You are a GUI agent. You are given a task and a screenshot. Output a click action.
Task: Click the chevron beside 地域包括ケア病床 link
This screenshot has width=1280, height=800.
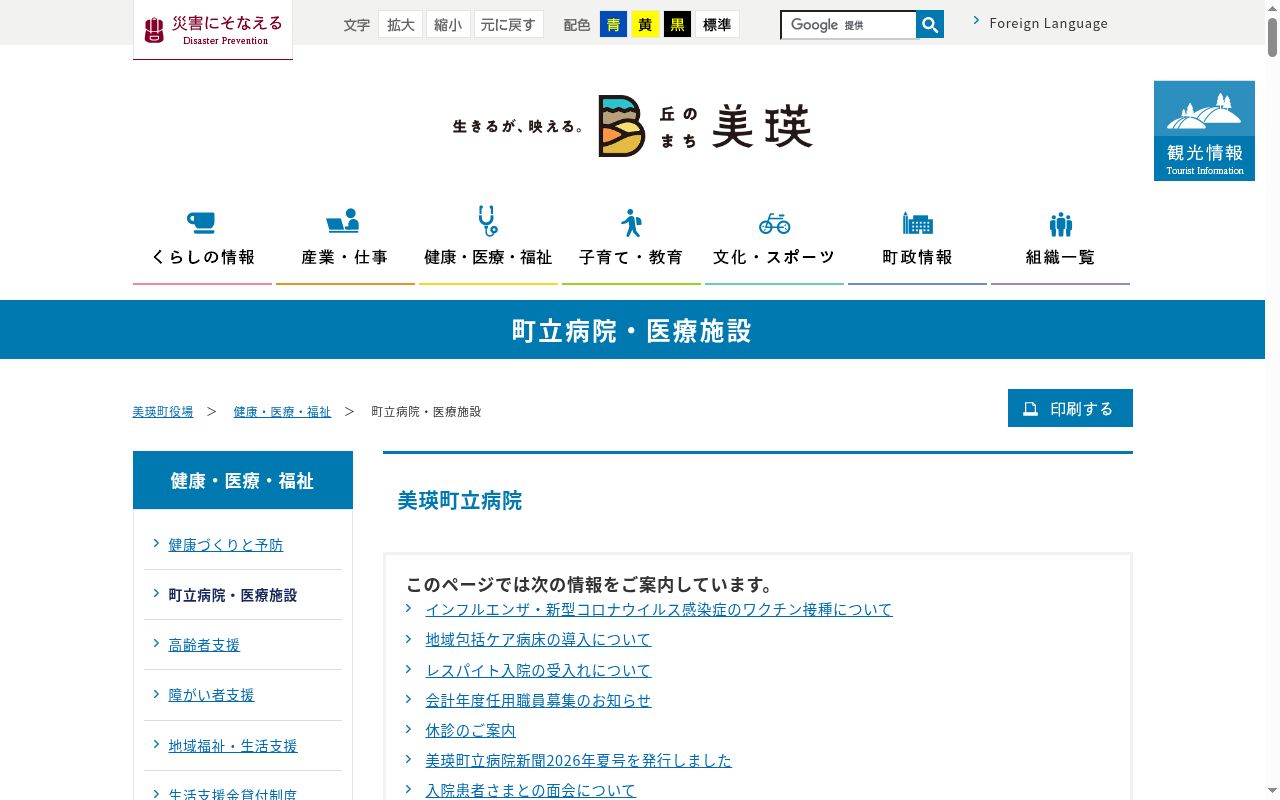coord(409,638)
